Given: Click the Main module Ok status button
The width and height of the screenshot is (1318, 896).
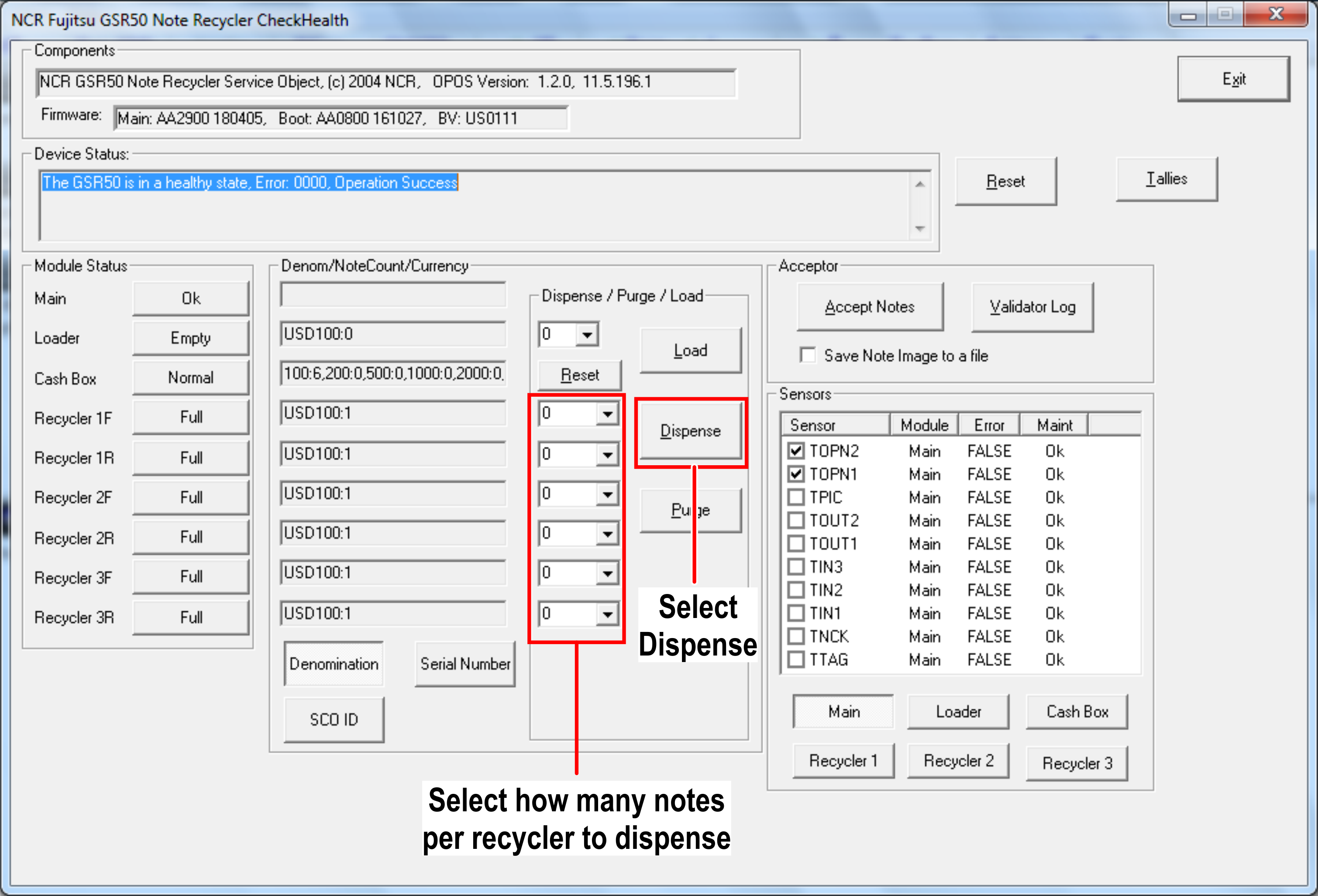Looking at the screenshot, I should (x=190, y=299).
